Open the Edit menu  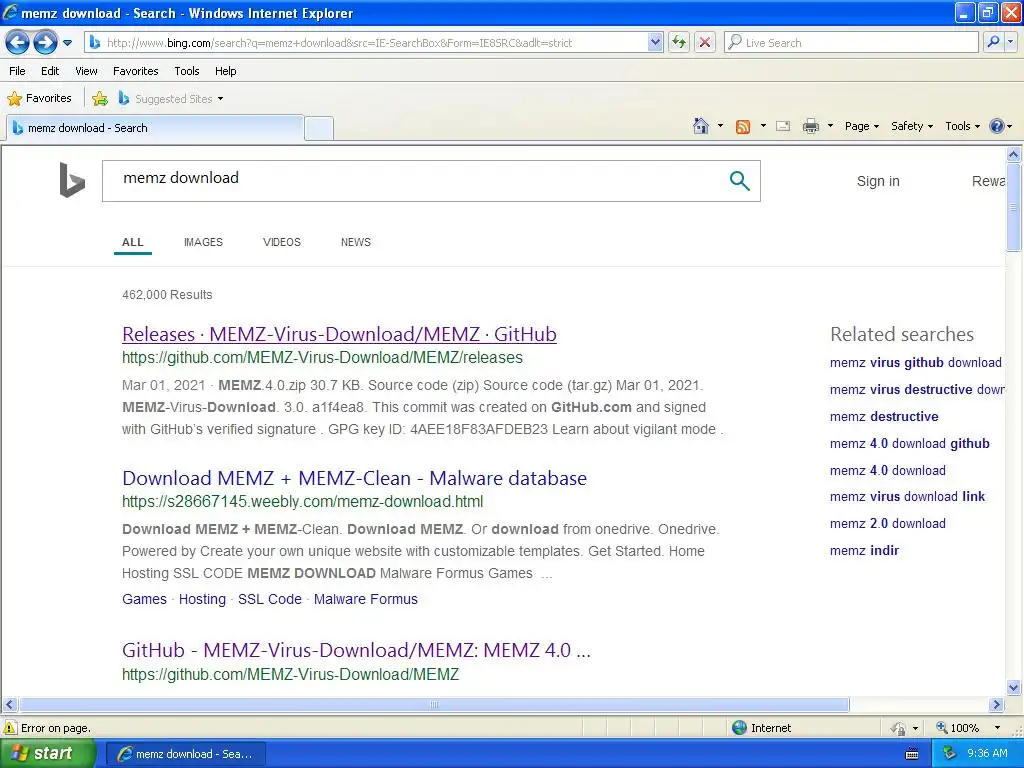tap(50, 71)
